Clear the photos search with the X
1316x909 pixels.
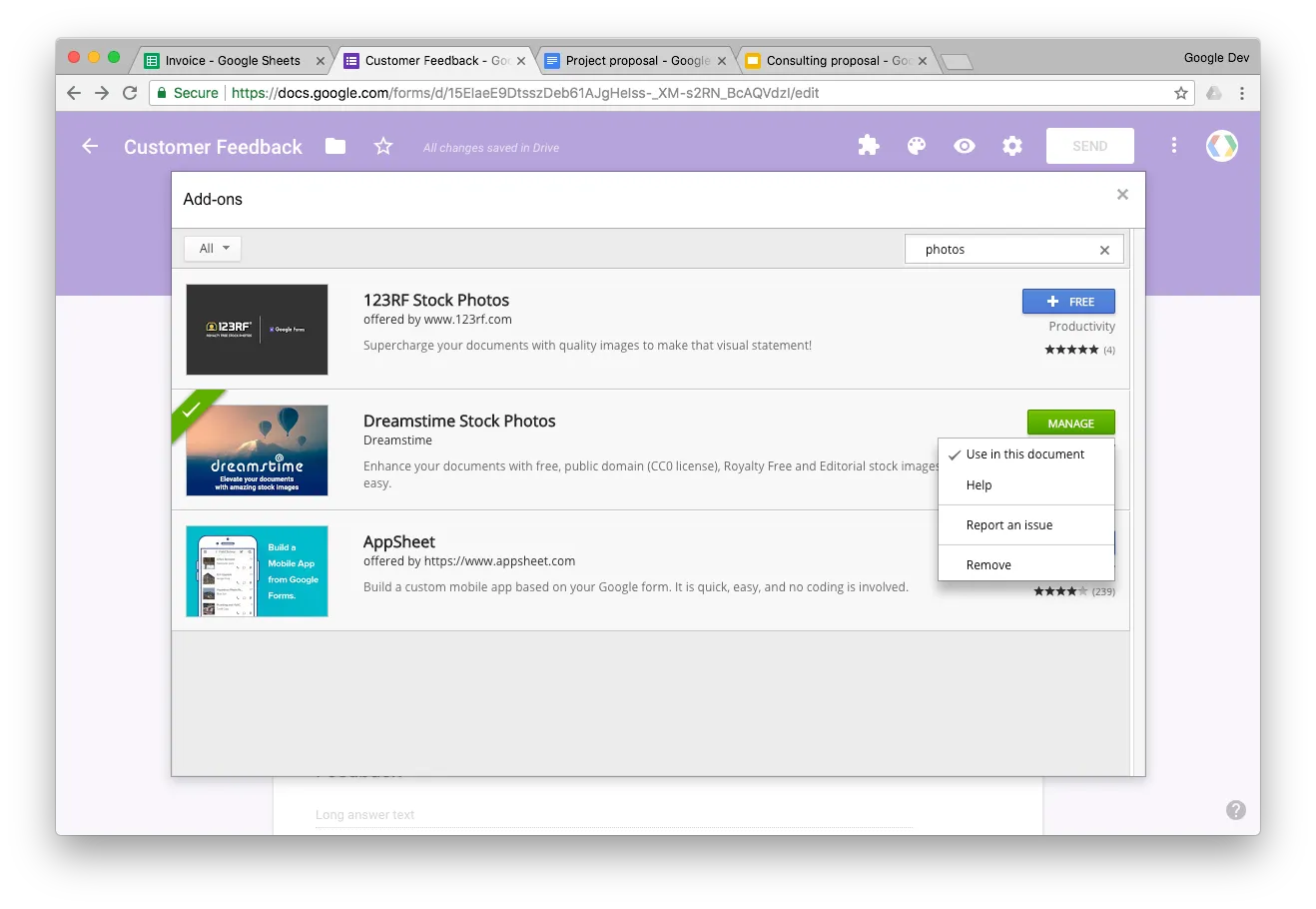tap(1103, 249)
